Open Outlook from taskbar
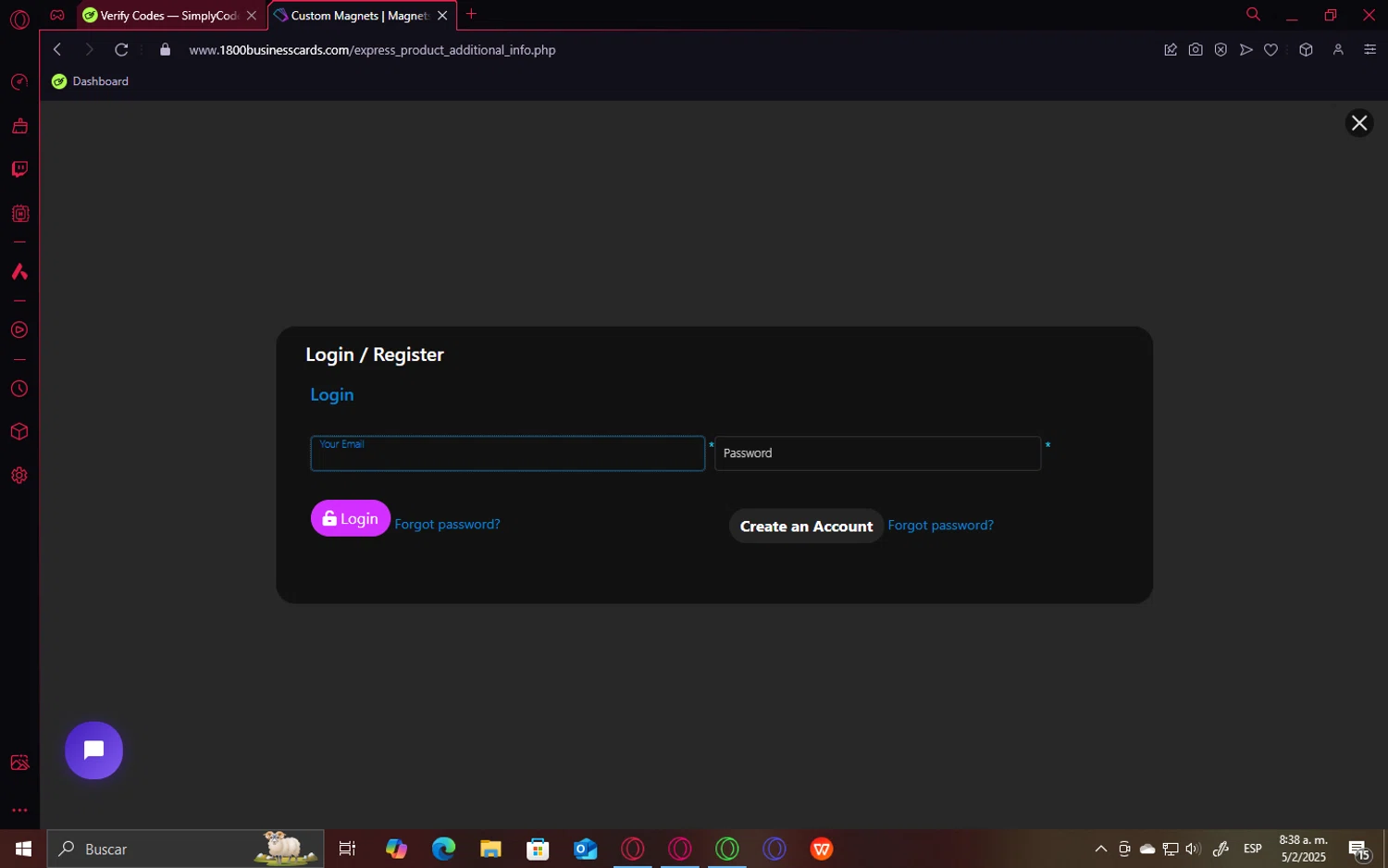Image resolution: width=1388 pixels, height=868 pixels. (585, 849)
